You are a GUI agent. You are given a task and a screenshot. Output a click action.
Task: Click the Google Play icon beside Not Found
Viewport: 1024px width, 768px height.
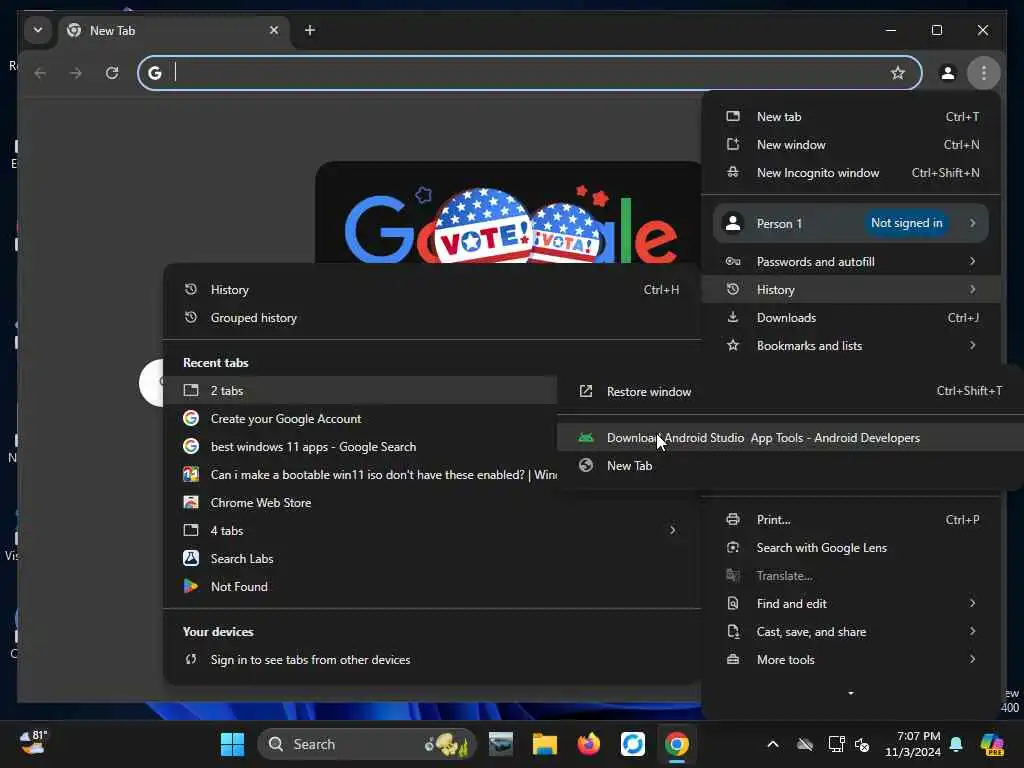point(191,586)
